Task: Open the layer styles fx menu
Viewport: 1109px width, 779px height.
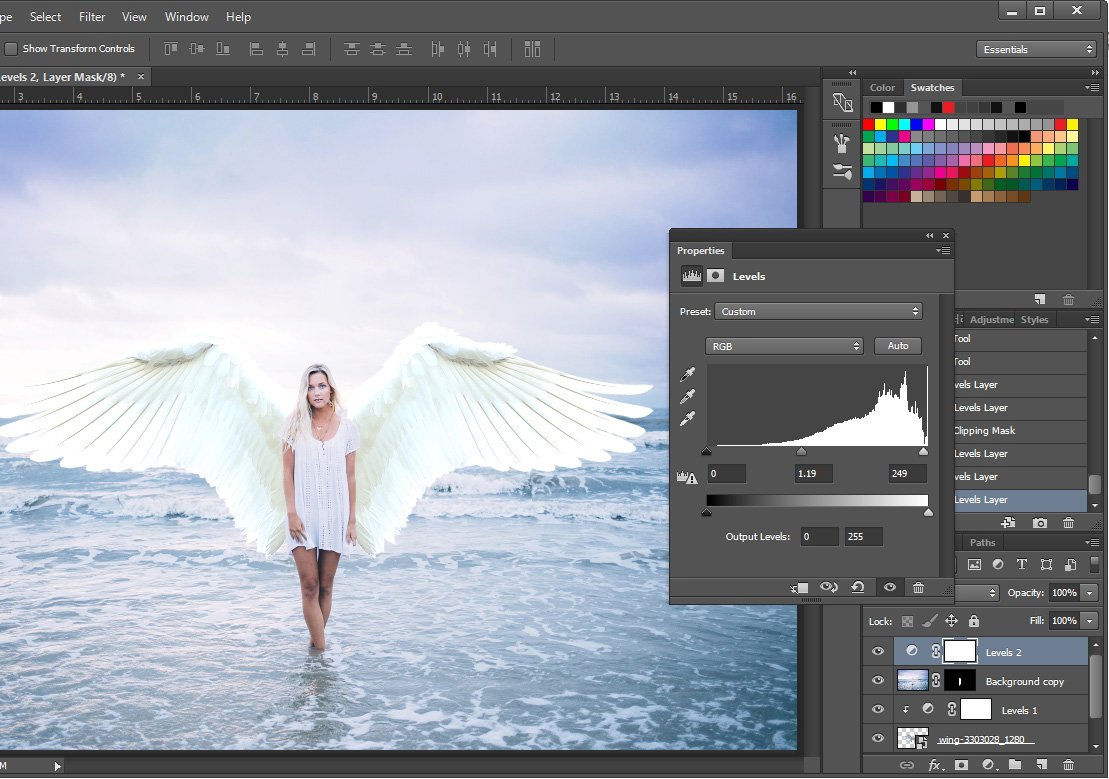Action: 935,764
